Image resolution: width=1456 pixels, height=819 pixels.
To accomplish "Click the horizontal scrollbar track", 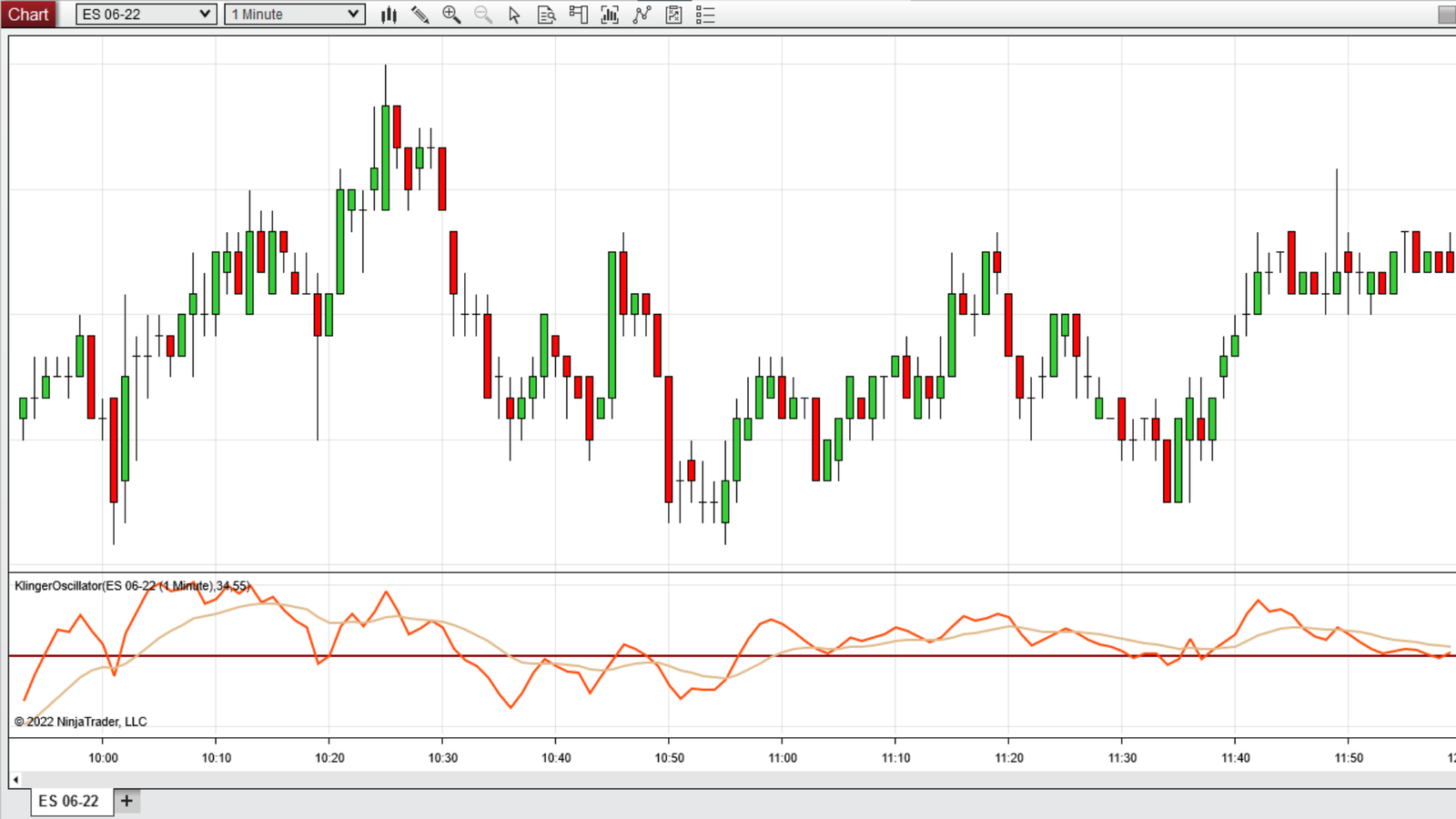I will 728,780.
